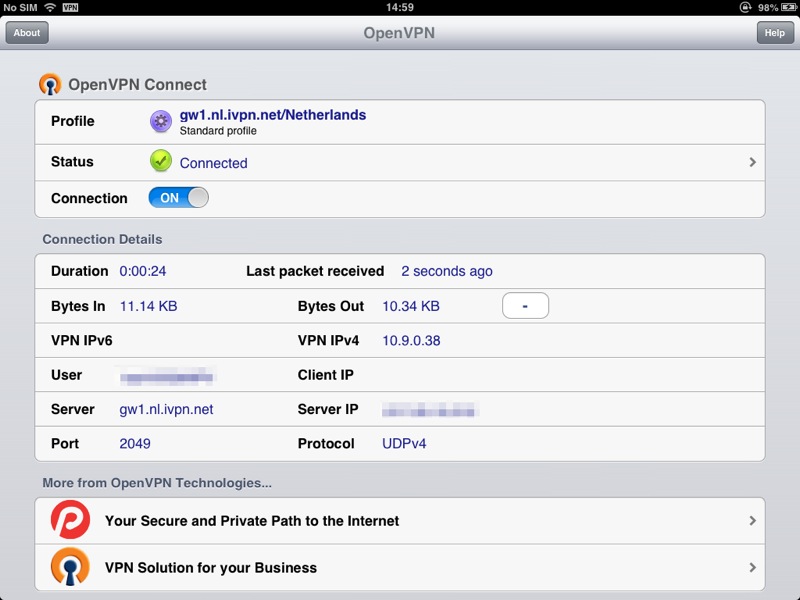Image resolution: width=800 pixels, height=600 pixels.
Task: Tap the rotation lock icon in status bar
Action: pos(746,7)
